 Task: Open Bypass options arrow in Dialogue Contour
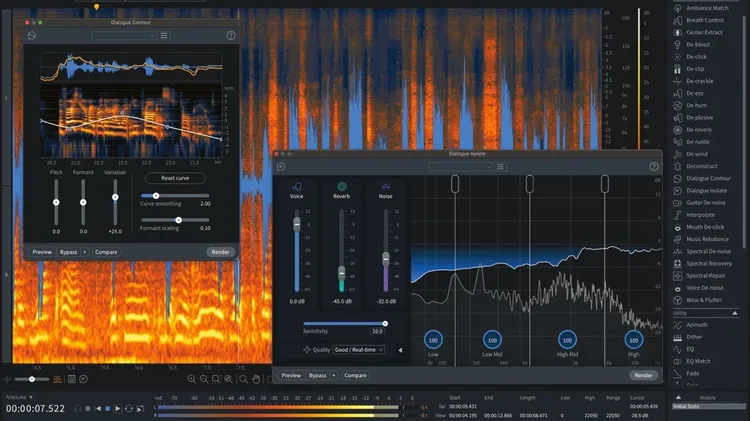pyautogui.click(x=85, y=252)
